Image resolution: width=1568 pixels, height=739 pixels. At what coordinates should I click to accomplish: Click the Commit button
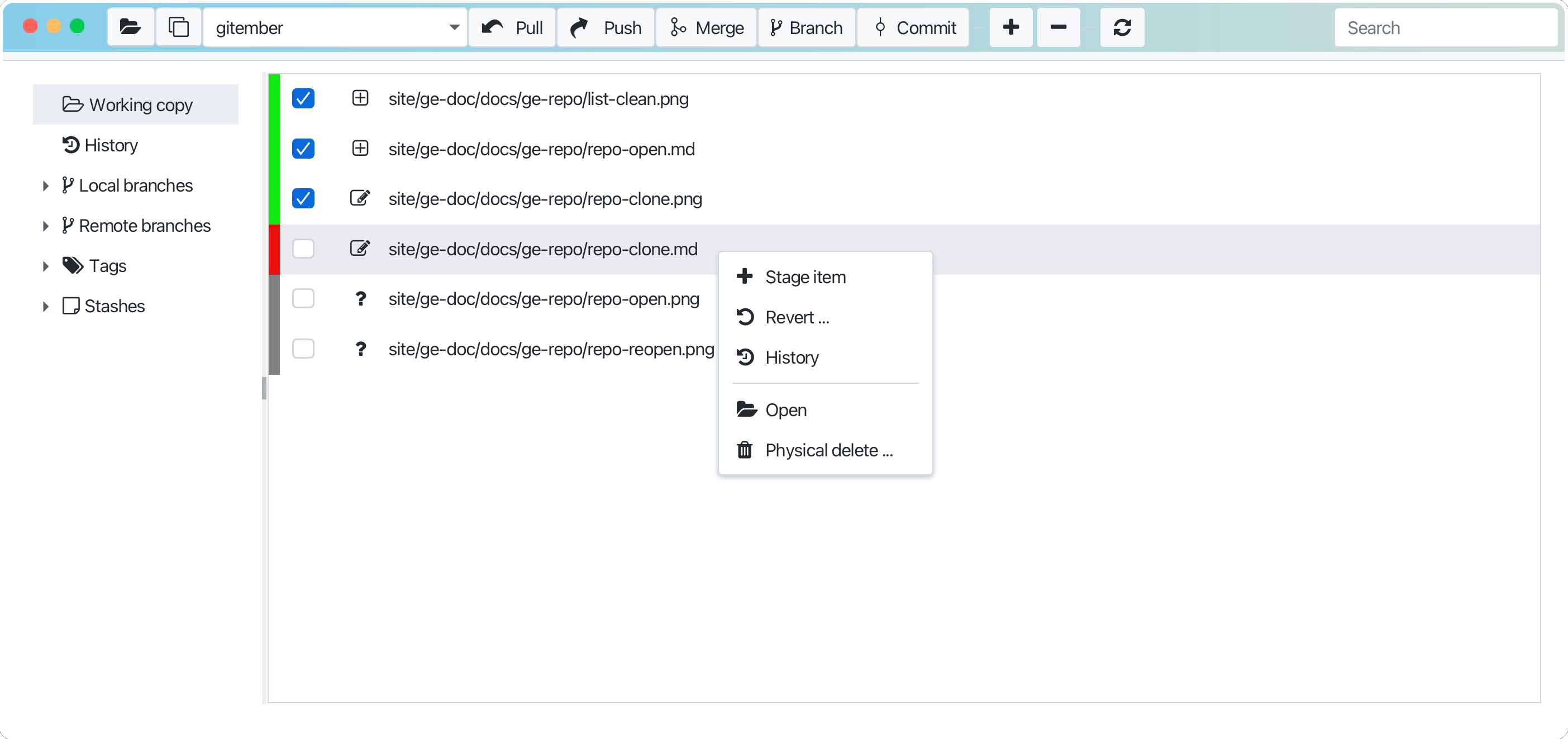coord(913,27)
